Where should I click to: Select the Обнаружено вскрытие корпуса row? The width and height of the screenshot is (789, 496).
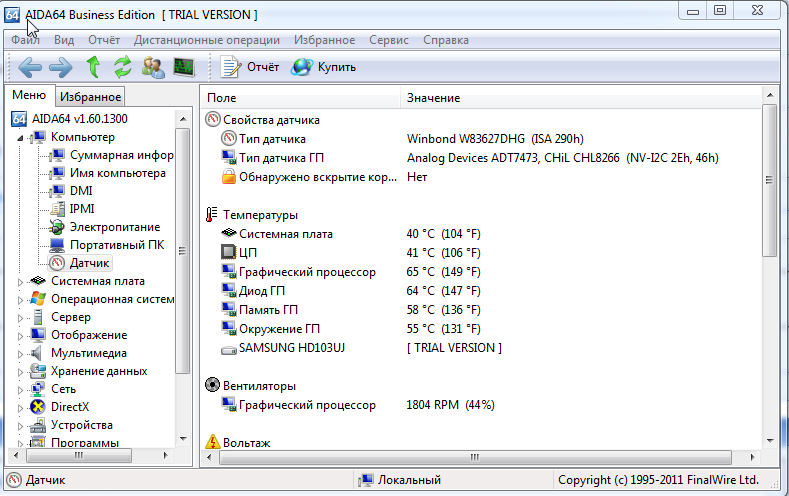pyautogui.click(x=481, y=177)
